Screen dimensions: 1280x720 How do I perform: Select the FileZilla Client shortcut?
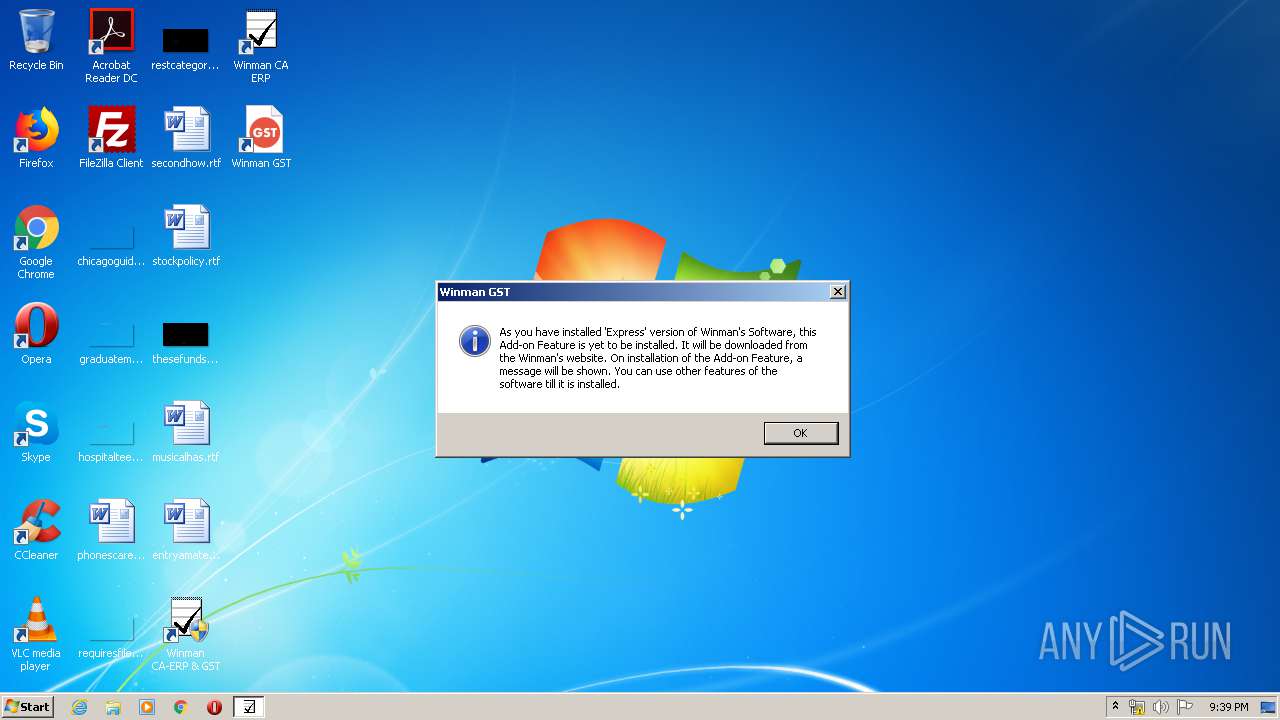click(x=111, y=138)
